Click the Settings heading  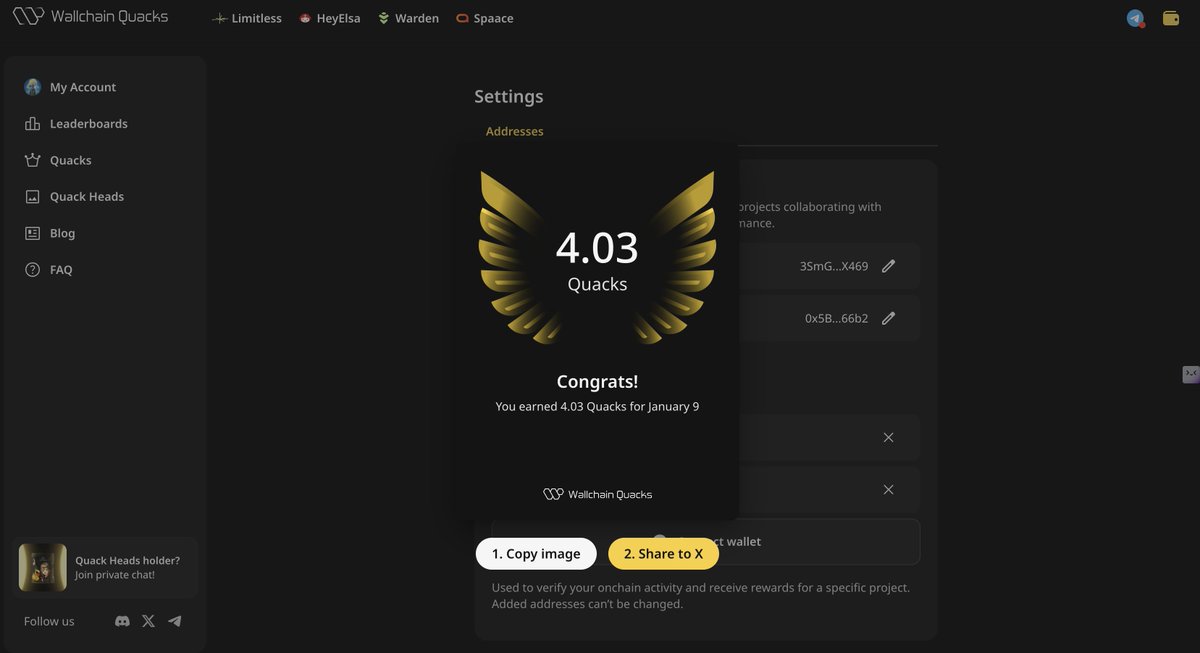(509, 96)
